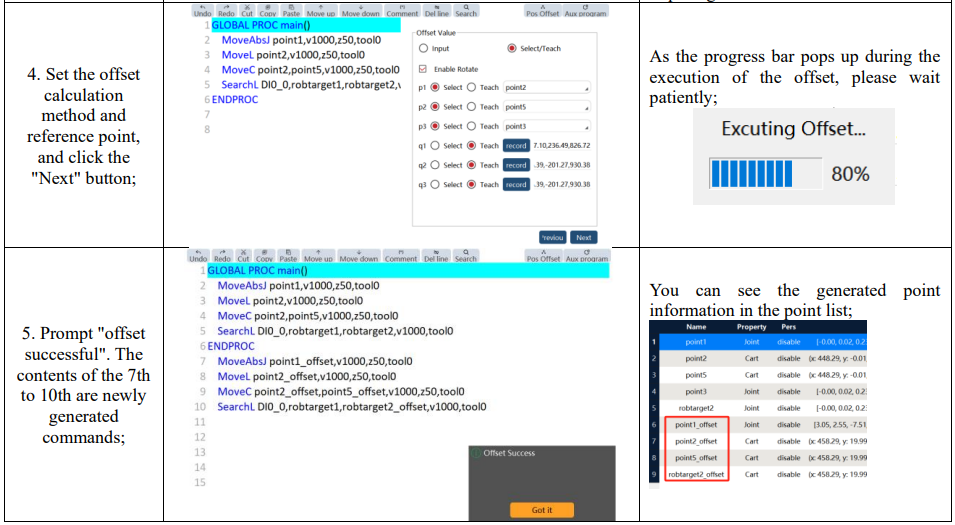955x525 pixels.
Task: Click the record button for q2
Action: [516, 165]
